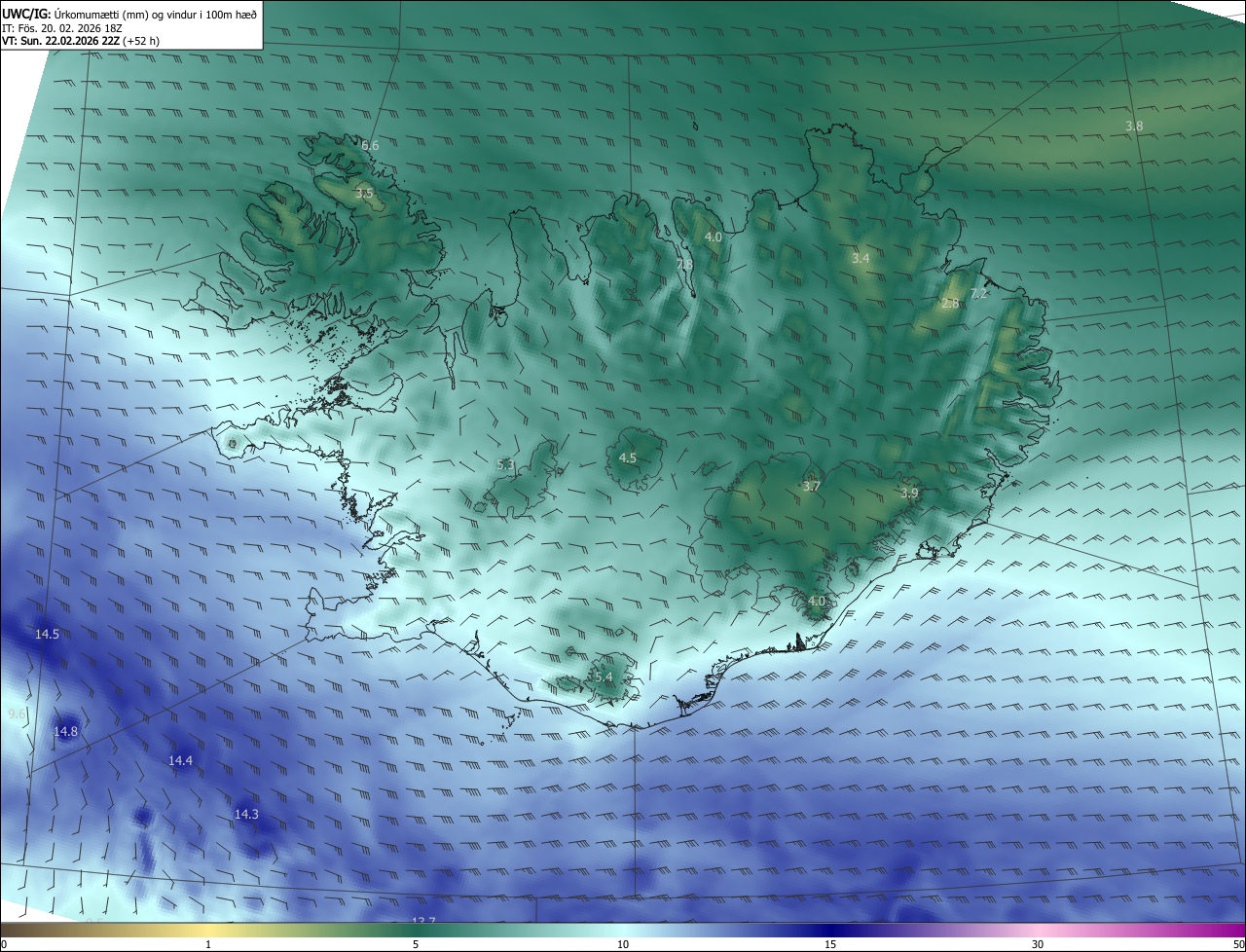Viewport: 1246px width, 952px height.
Task: Click the 7.2 value label on the east coast
Action: tap(979, 293)
